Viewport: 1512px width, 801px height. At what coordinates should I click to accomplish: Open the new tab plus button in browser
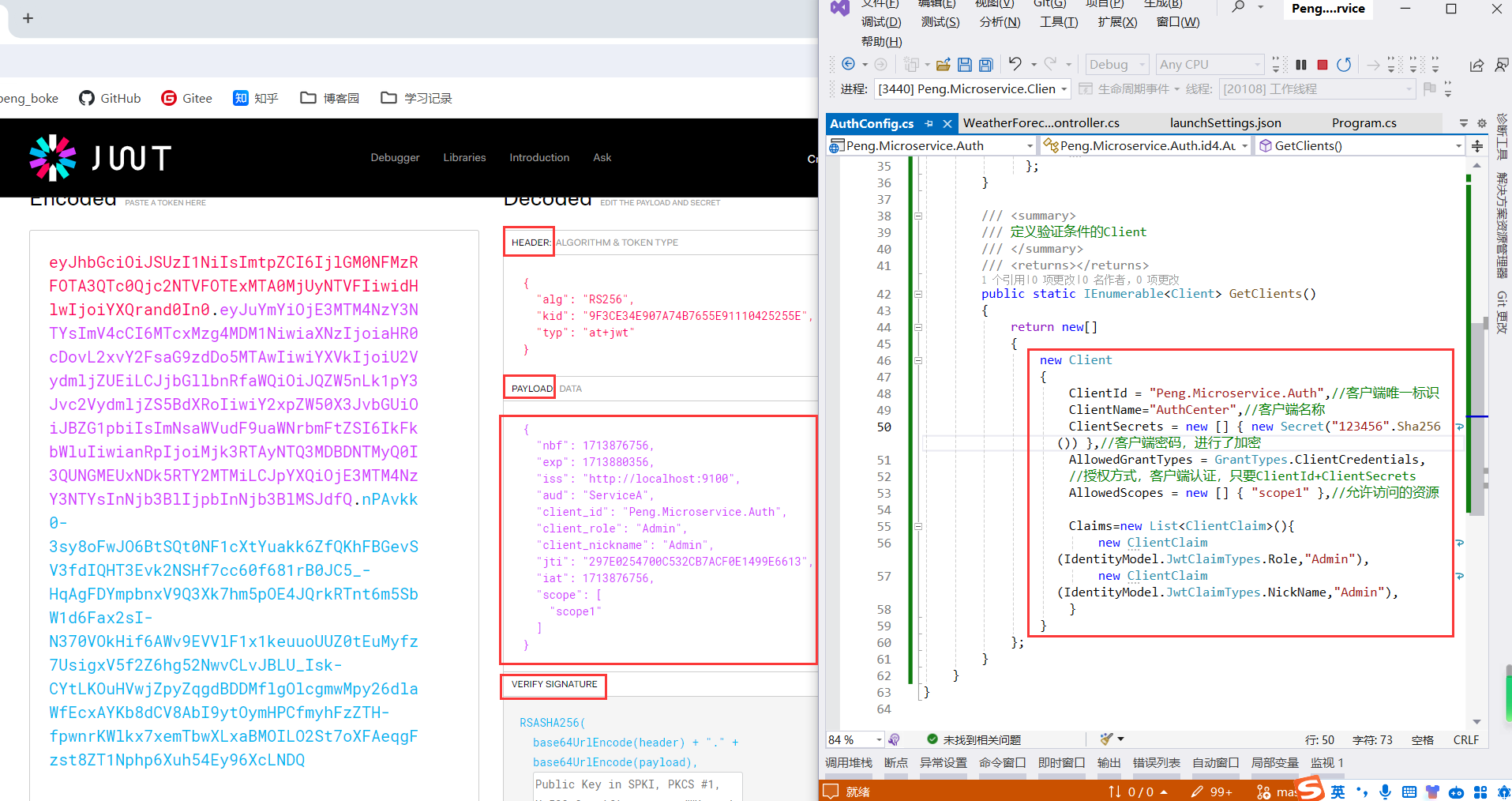coord(28,18)
